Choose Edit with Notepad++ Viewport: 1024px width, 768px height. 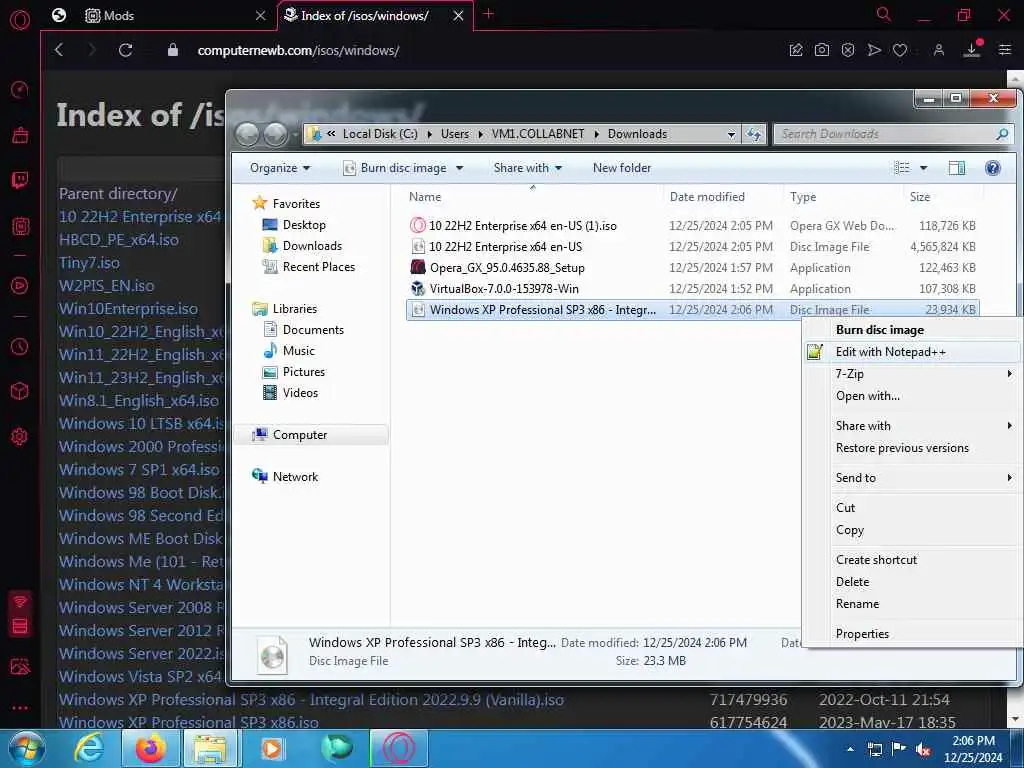[912, 352]
